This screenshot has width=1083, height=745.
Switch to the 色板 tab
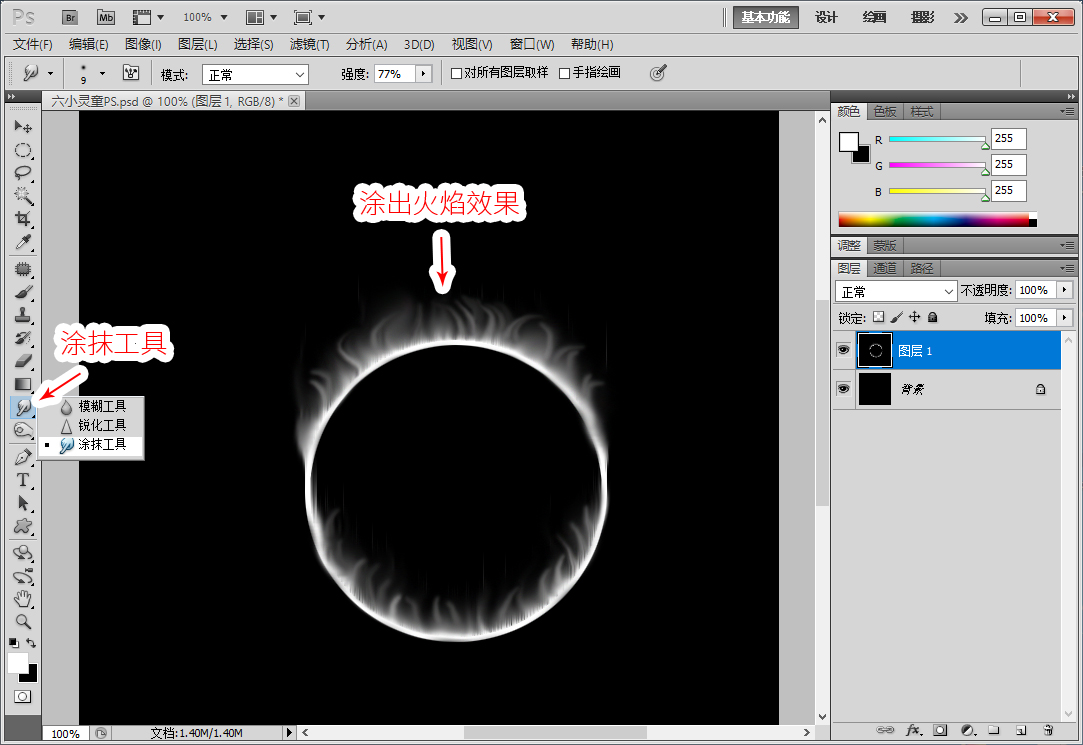click(x=885, y=111)
